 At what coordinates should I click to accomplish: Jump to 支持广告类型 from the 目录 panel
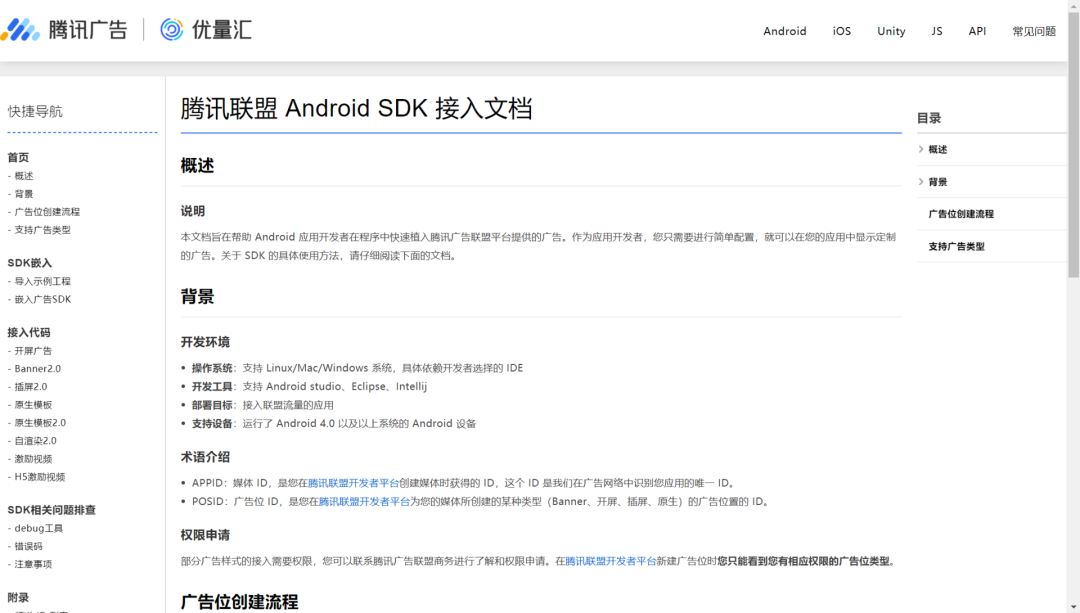(x=956, y=247)
